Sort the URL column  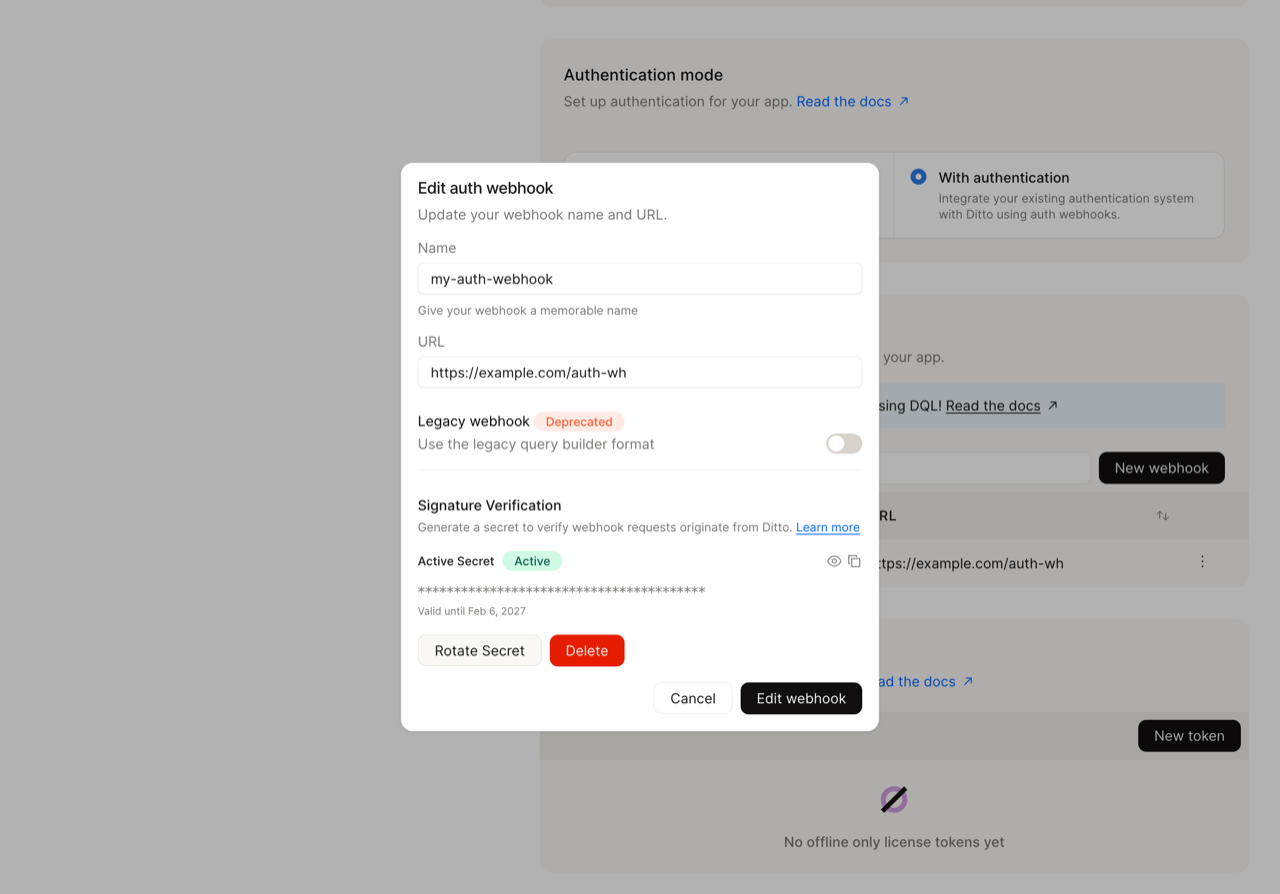[1162, 515]
